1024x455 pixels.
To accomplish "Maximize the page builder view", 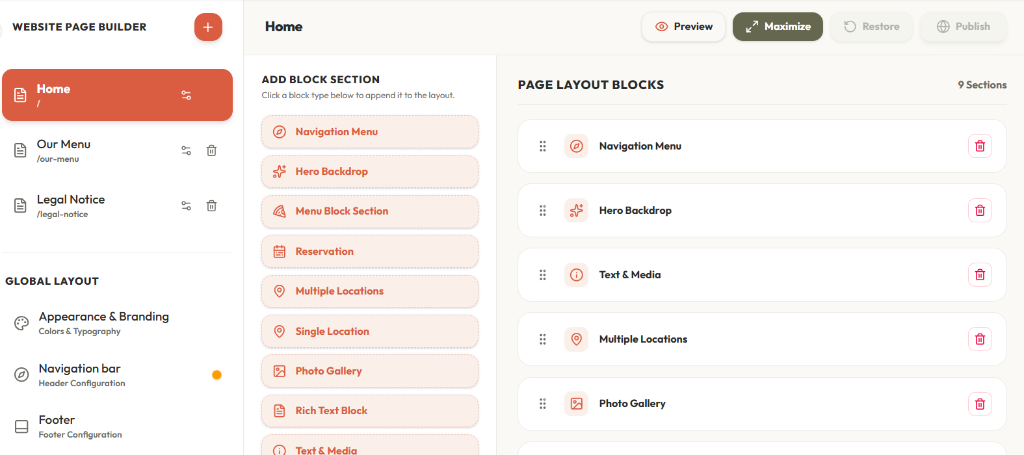I will point(778,27).
